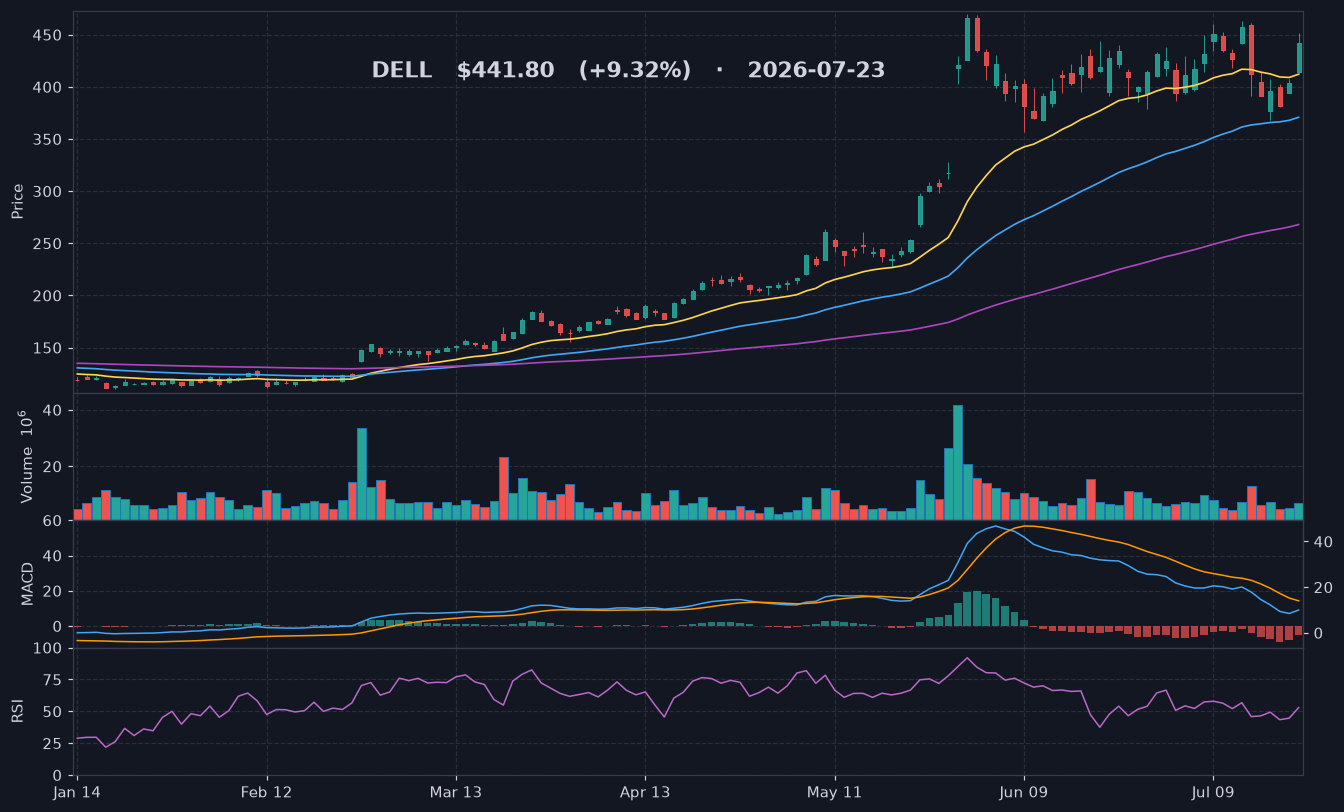Click the 350 tick on Price axis
The width and height of the screenshot is (1344, 812).
pyautogui.click(x=48, y=140)
